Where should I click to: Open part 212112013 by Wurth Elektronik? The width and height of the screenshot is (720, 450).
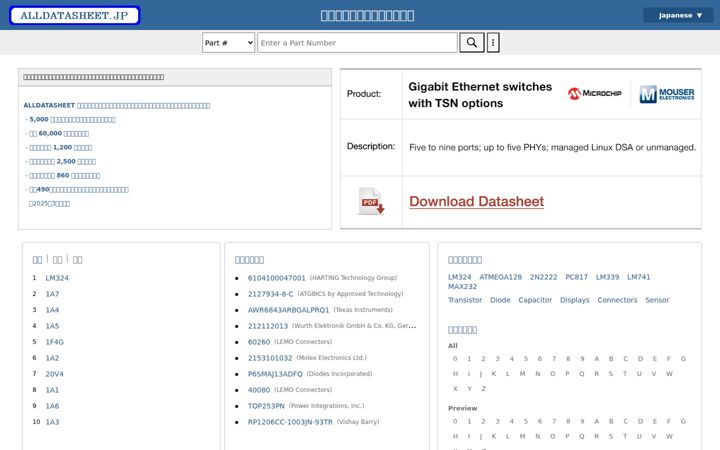[x=268, y=326]
